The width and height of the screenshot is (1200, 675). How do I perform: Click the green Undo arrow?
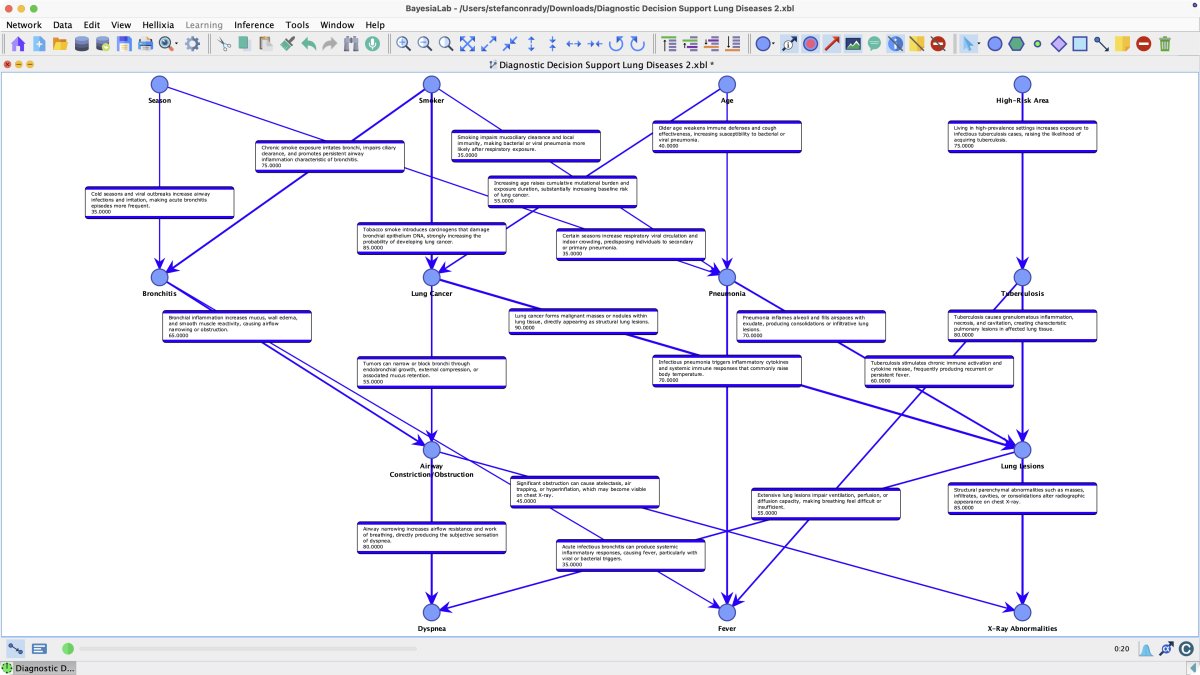[x=308, y=44]
